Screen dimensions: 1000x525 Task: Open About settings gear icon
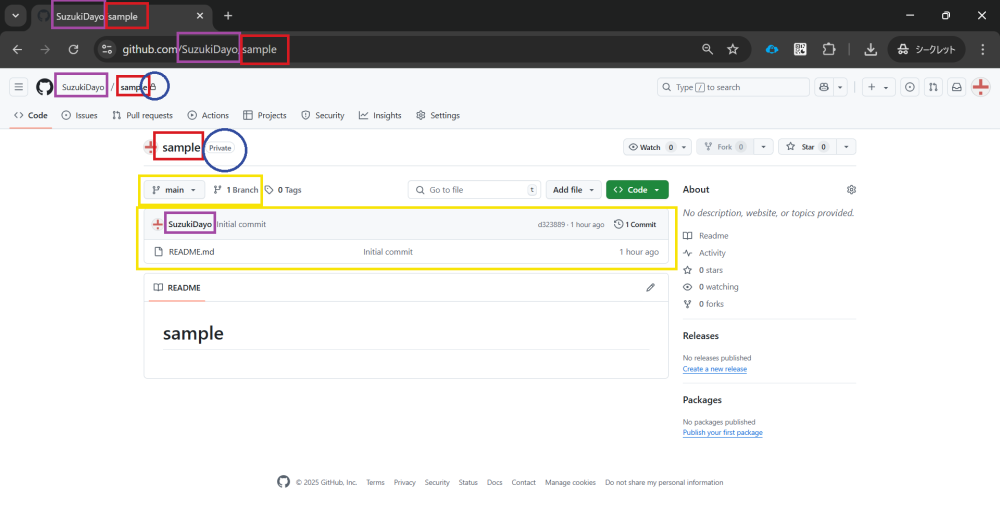coord(851,189)
